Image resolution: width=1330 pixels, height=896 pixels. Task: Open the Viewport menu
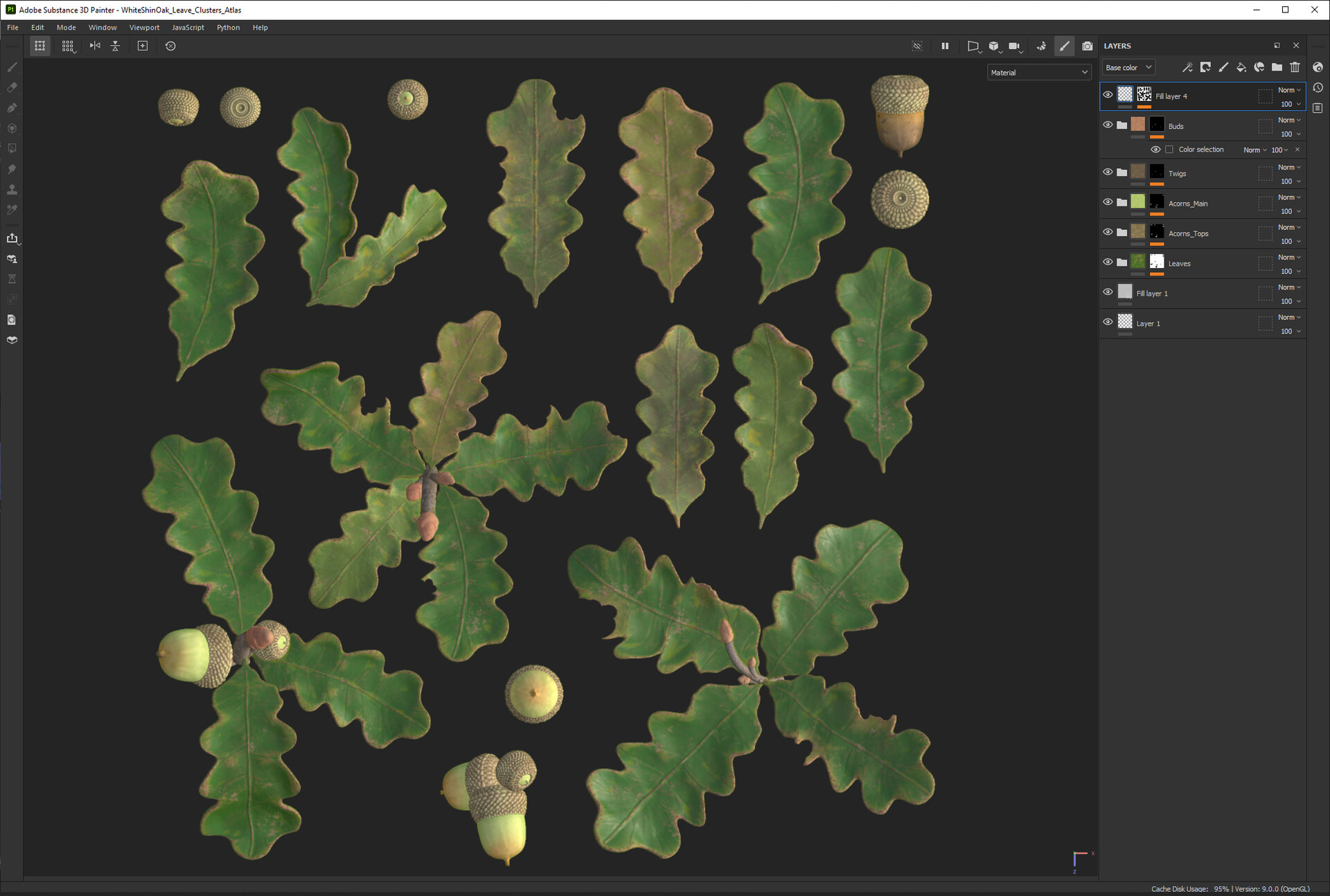(x=144, y=28)
